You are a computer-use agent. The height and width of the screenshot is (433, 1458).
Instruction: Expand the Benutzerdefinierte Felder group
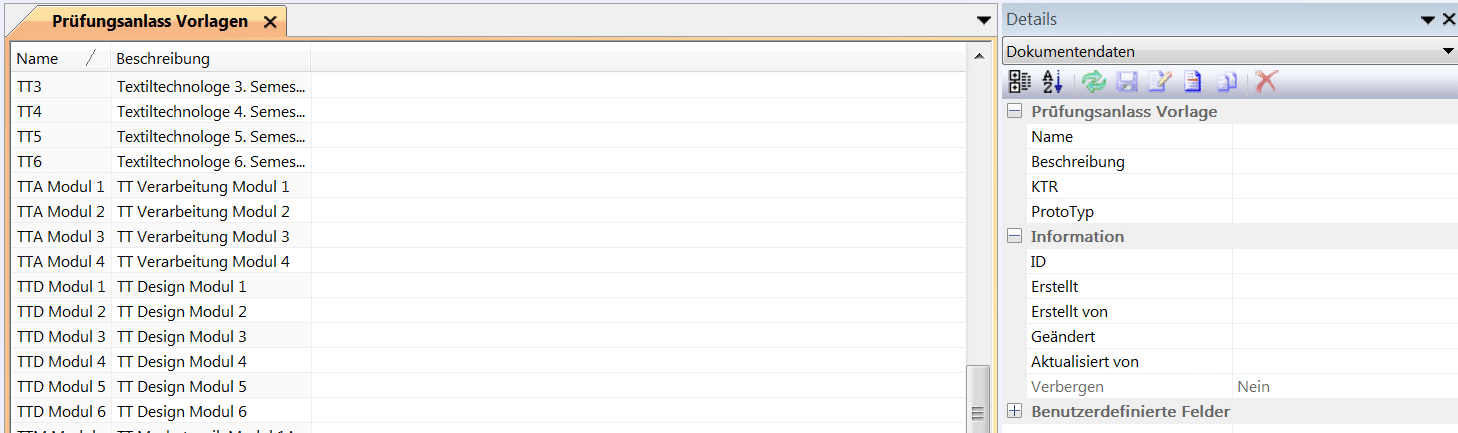pyautogui.click(x=1014, y=412)
